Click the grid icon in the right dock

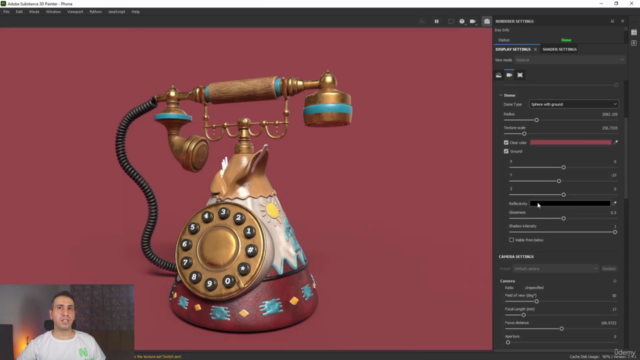[x=634, y=32]
